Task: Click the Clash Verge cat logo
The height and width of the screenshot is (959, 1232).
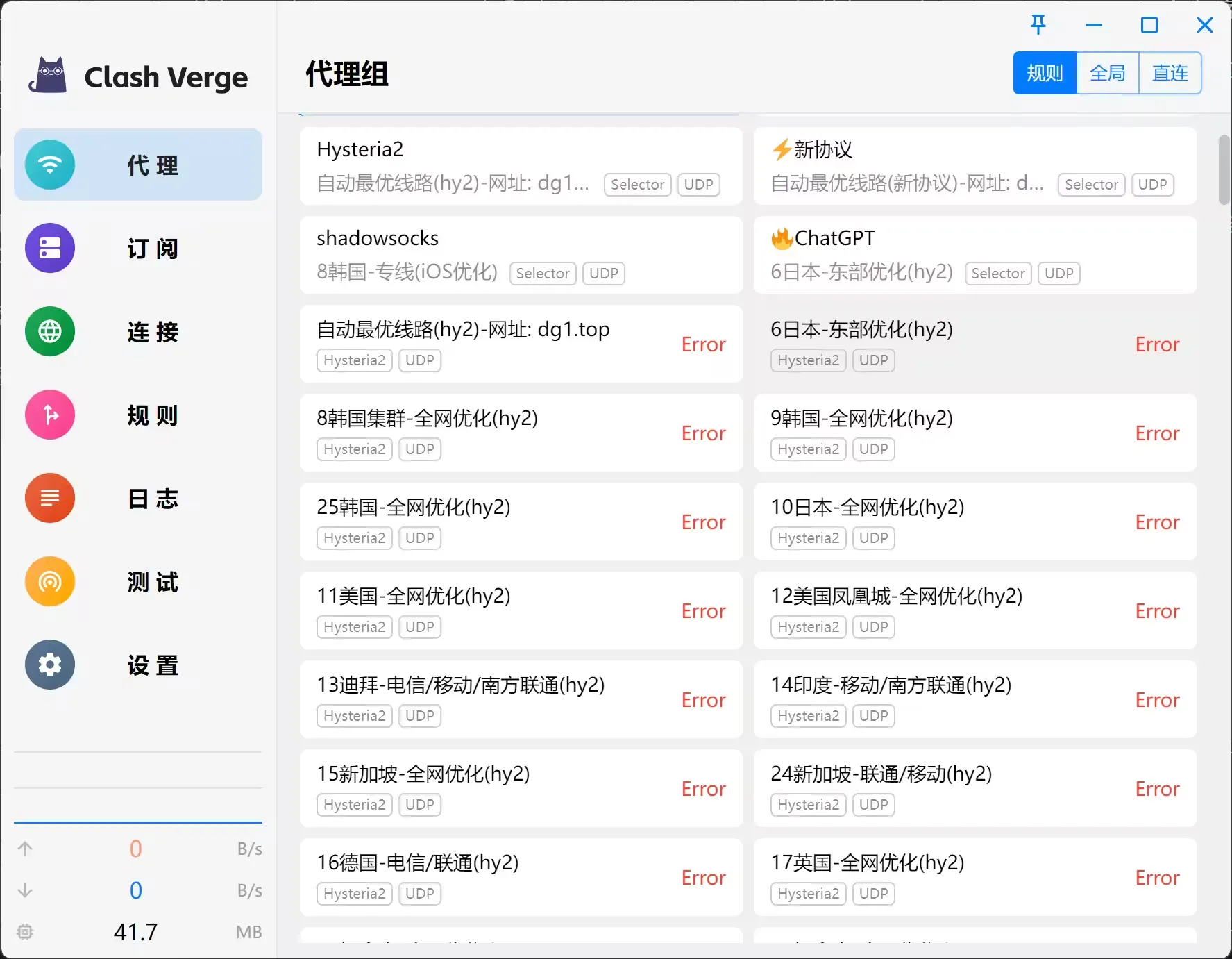Action: [48, 76]
